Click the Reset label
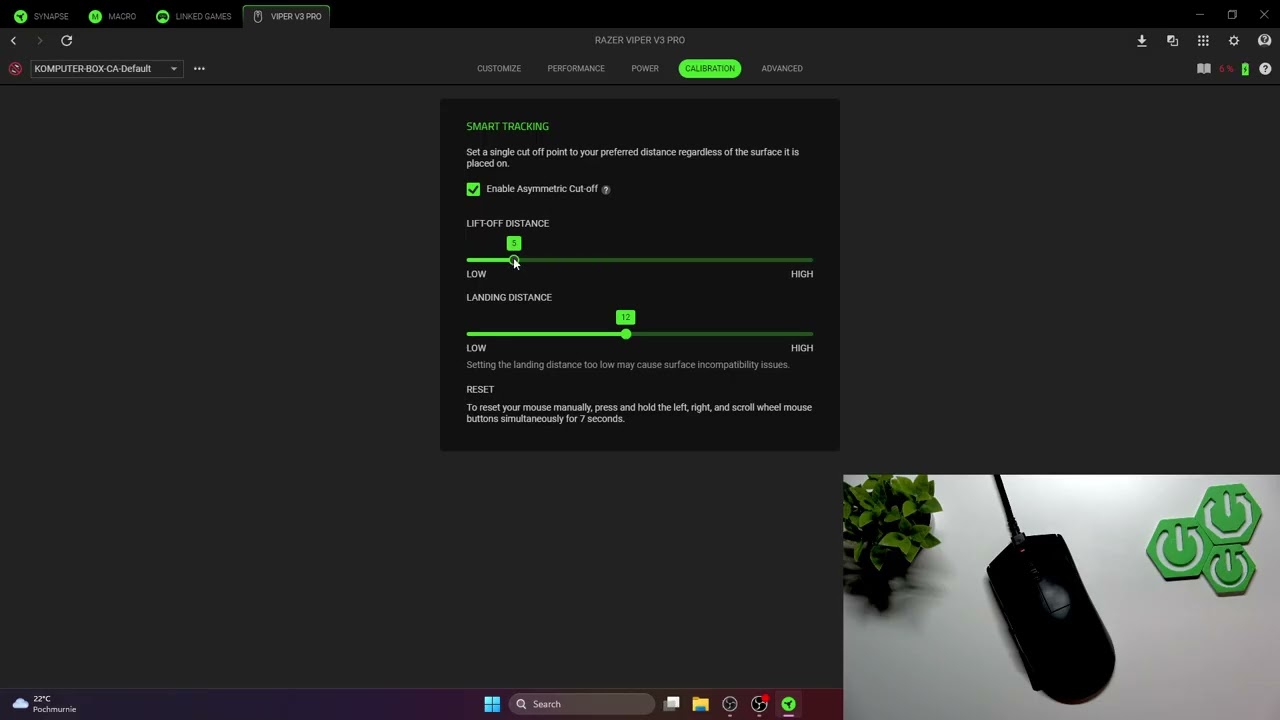 [x=480, y=390]
